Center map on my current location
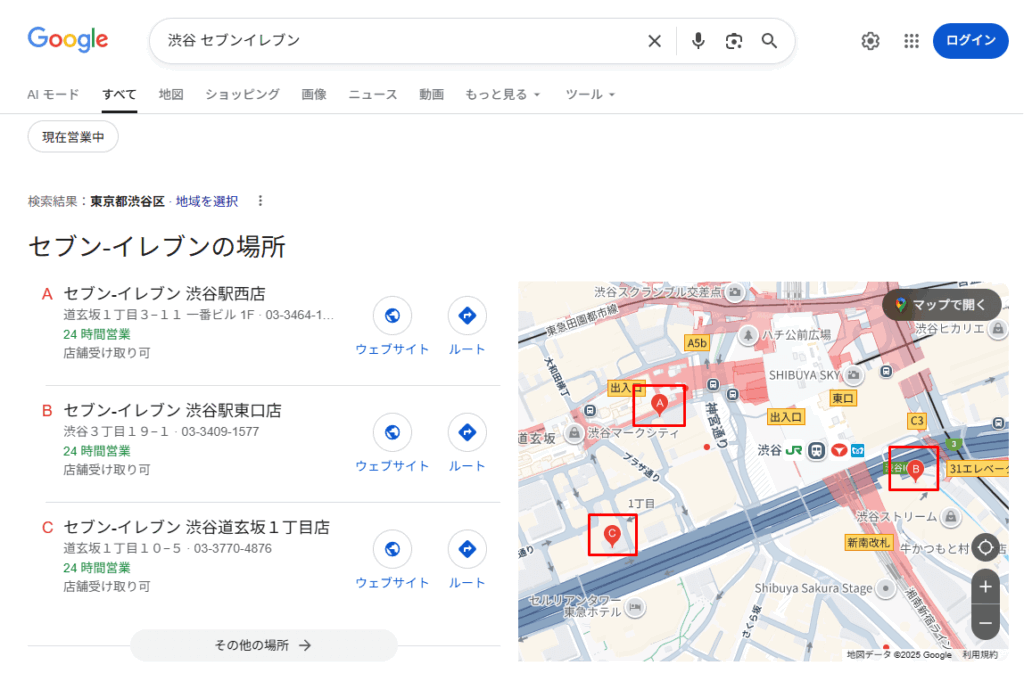 [x=985, y=547]
